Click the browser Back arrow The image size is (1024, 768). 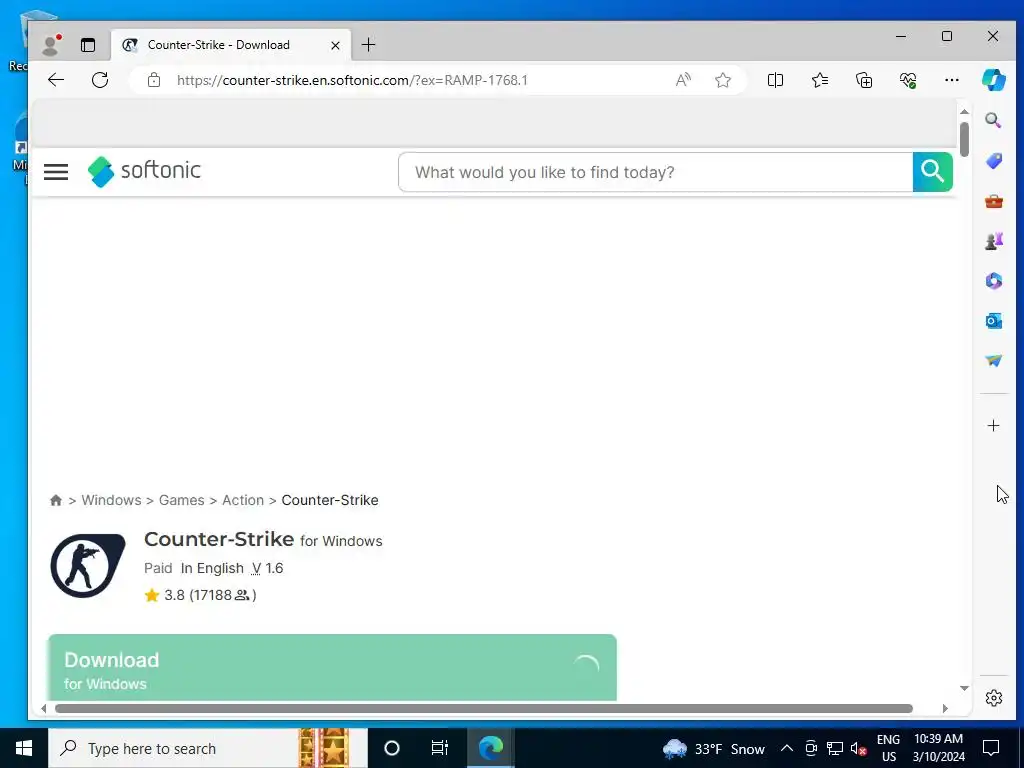pyautogui.click(x=56, y=80)
